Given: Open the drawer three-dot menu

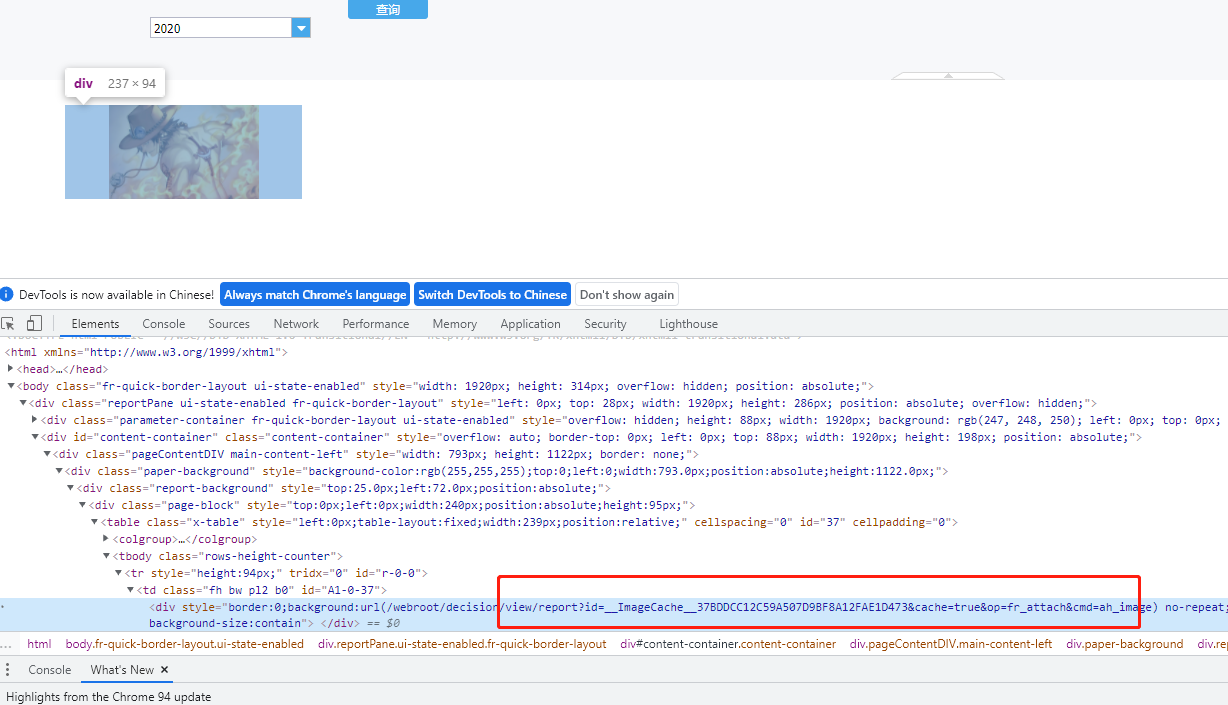Looking at the screenshot, I should click(x=8, y=670).
